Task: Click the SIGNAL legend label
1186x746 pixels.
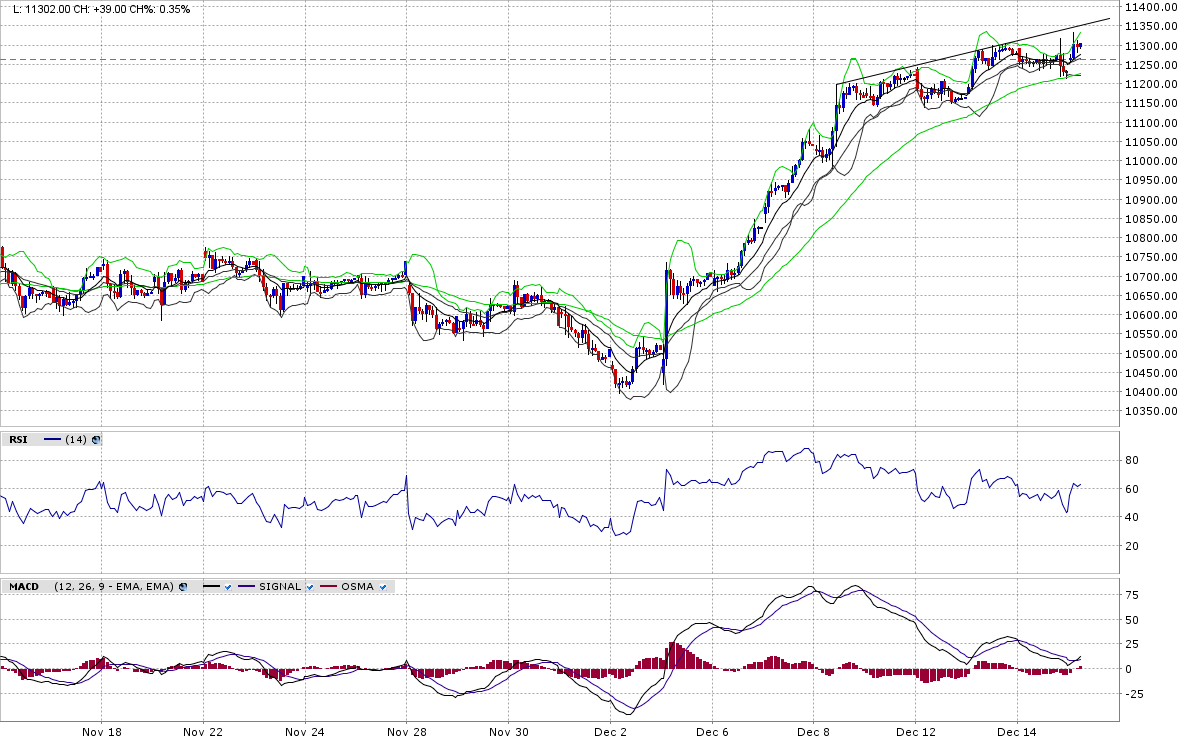Action: coord(280,587)
